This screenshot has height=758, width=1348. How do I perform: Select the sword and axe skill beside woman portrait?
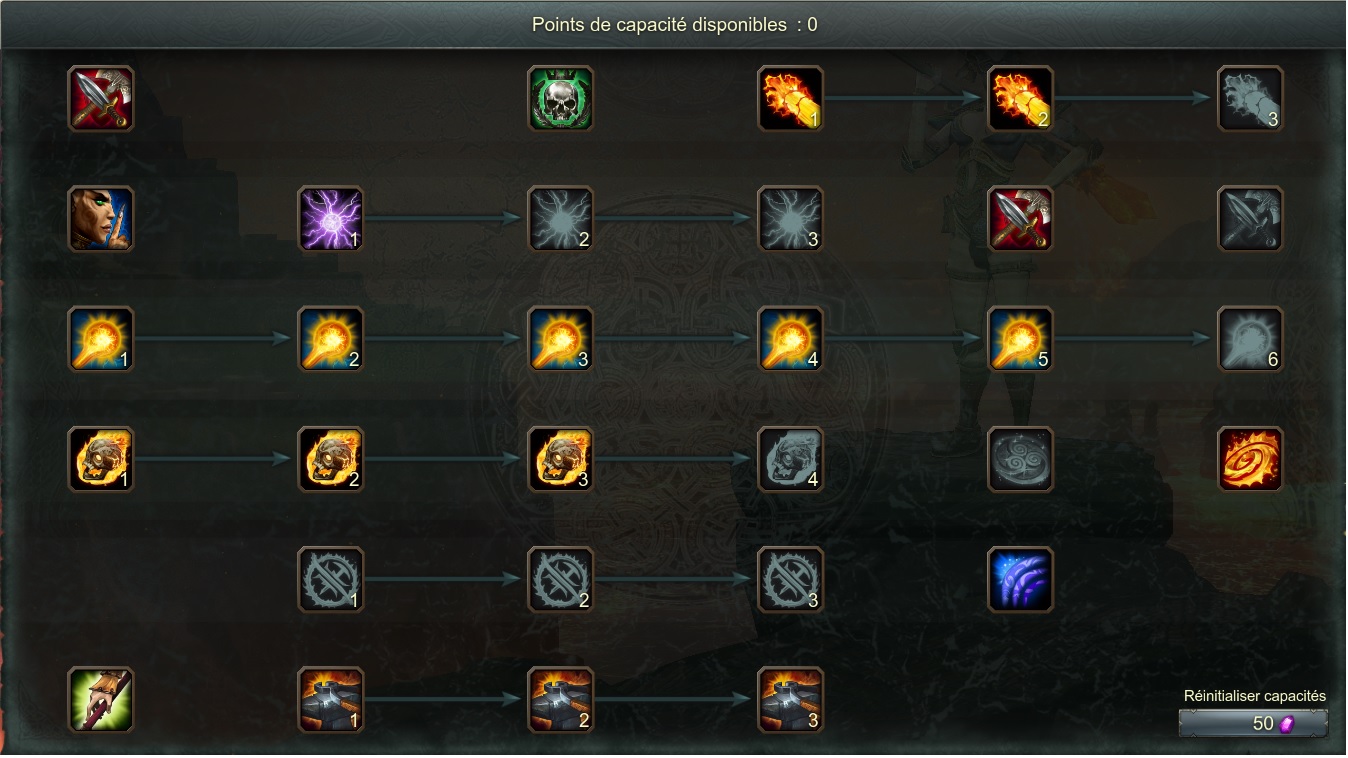tap(100, 98)
